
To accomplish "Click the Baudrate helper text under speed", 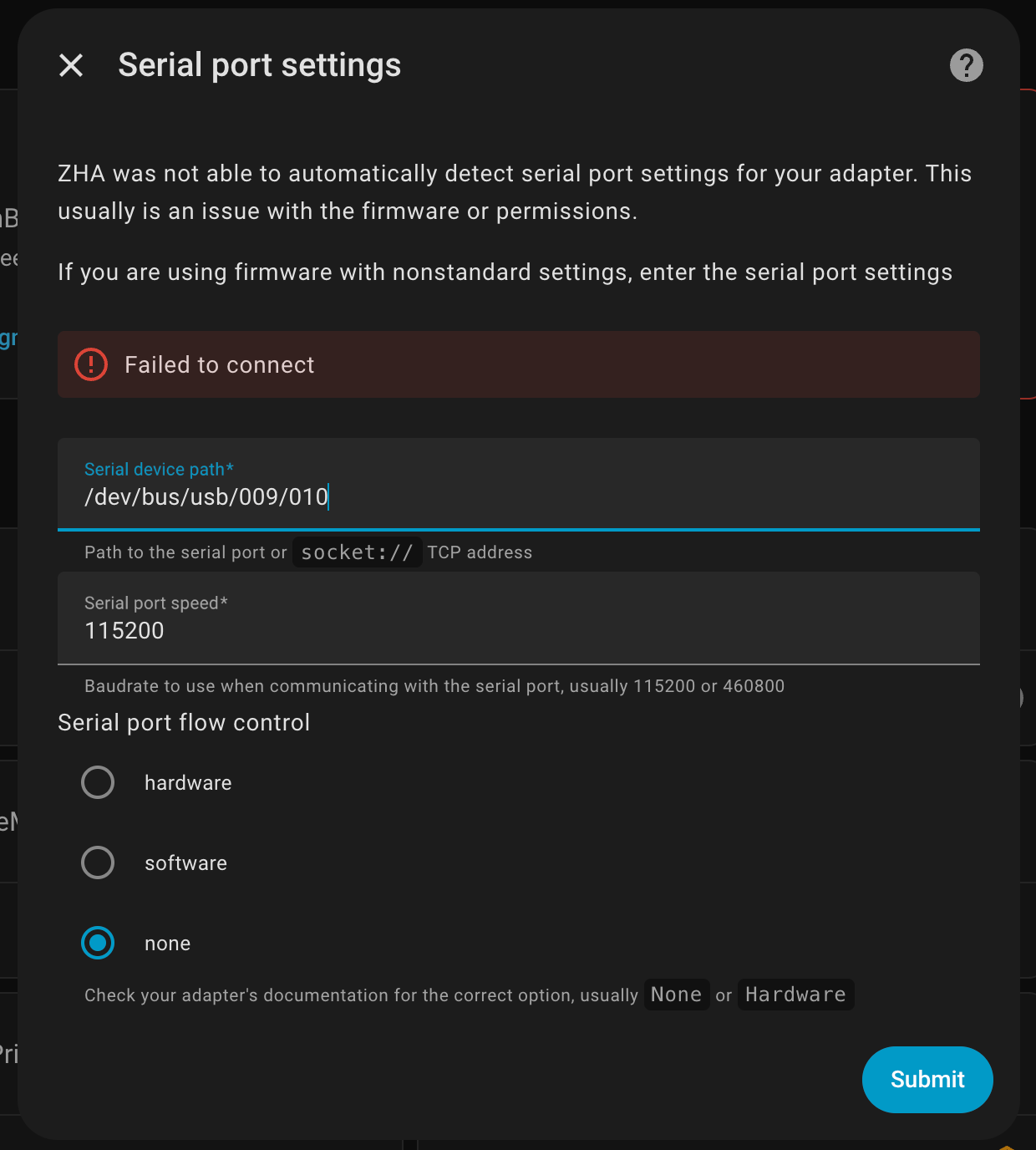I will [x=434, y=686].
